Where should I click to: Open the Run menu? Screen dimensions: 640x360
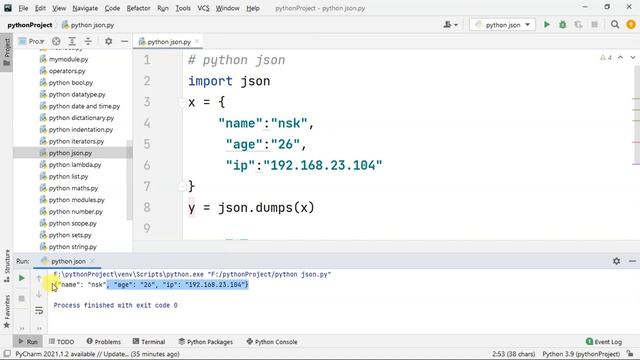coord(162,8)
